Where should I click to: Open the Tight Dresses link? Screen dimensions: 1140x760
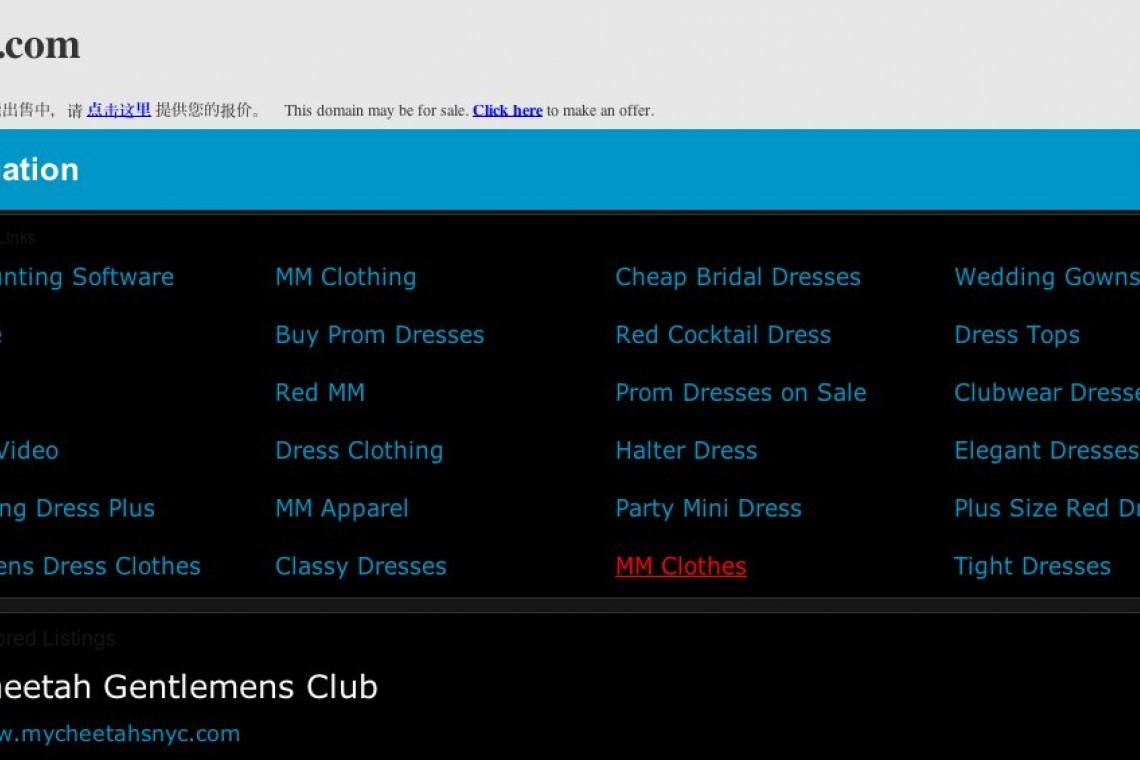click(x=1031, y=567)
